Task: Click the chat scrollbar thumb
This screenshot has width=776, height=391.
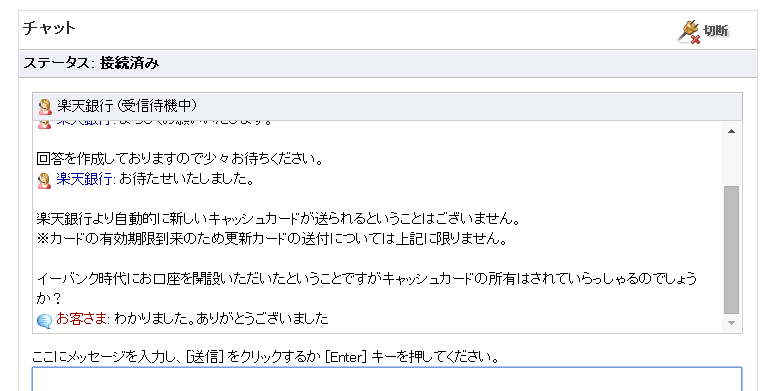Action: pos(731,250)
